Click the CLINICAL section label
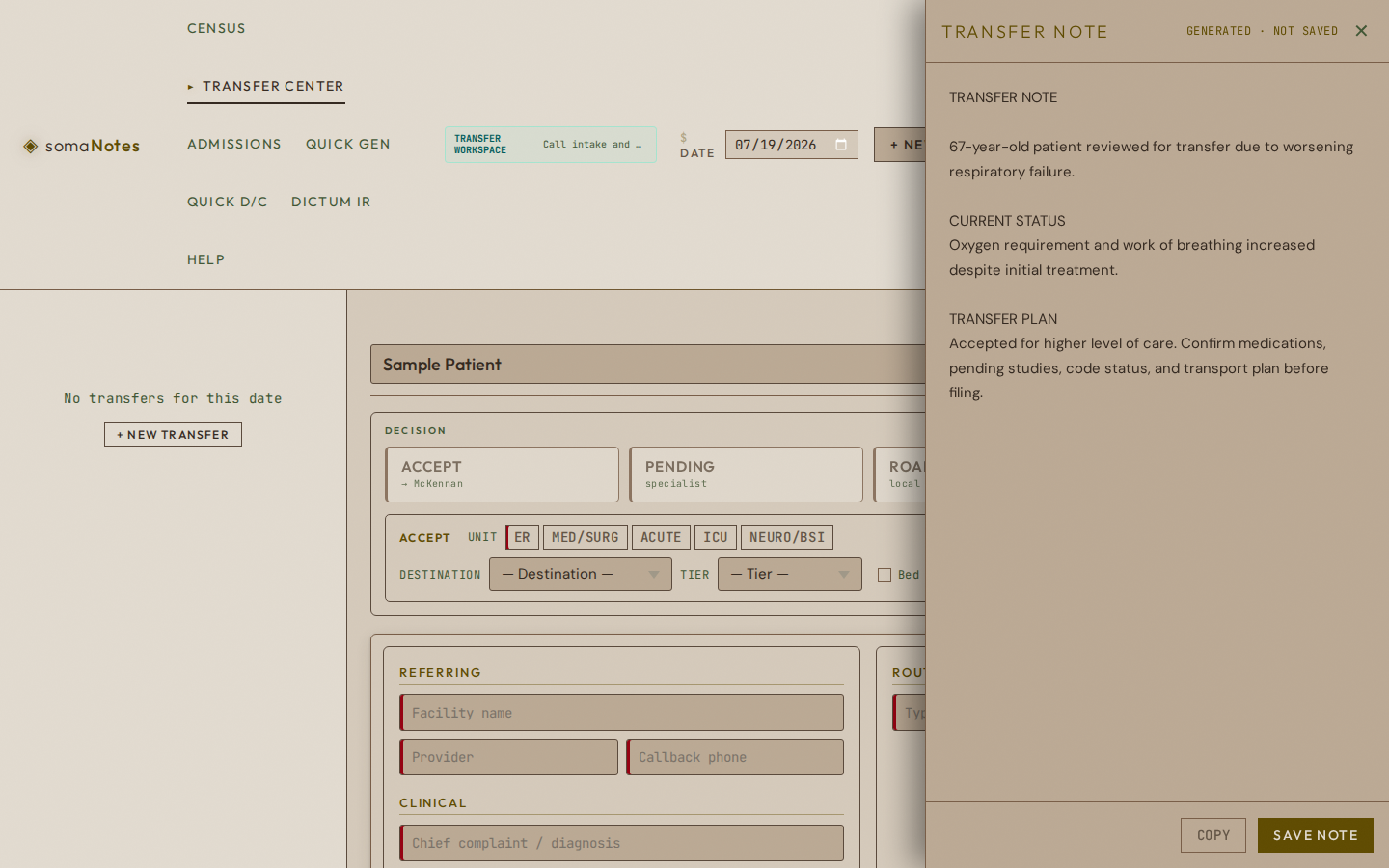This screenshot has width=1389, height=868. [433, 803]
